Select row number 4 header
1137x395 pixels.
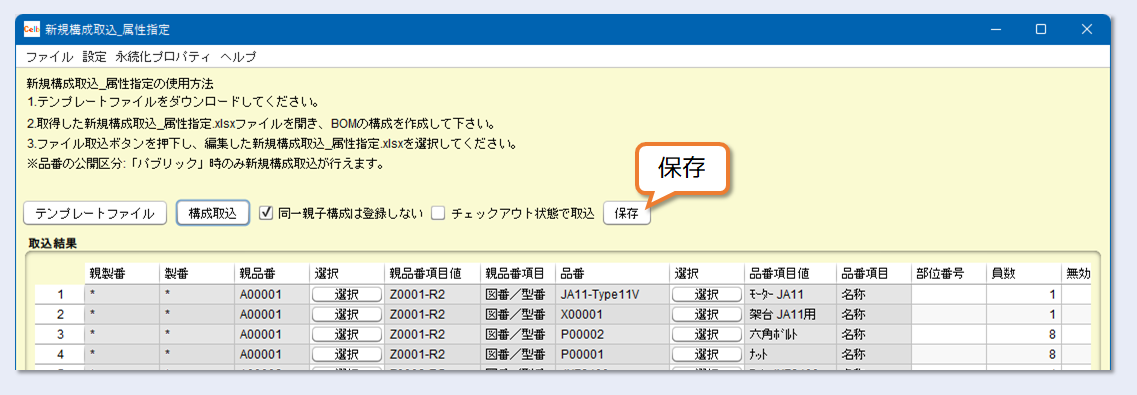click(60, 355)
